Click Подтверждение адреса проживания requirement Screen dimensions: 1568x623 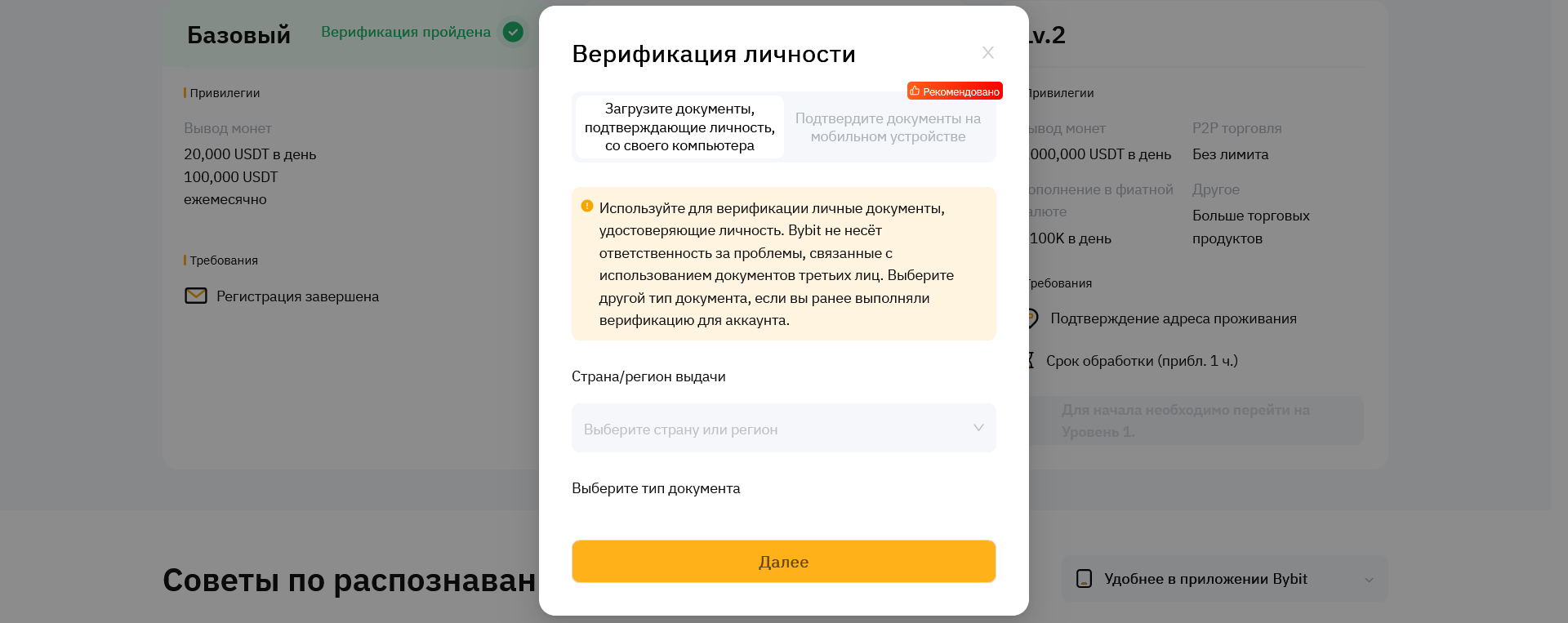coord(1174,318)
